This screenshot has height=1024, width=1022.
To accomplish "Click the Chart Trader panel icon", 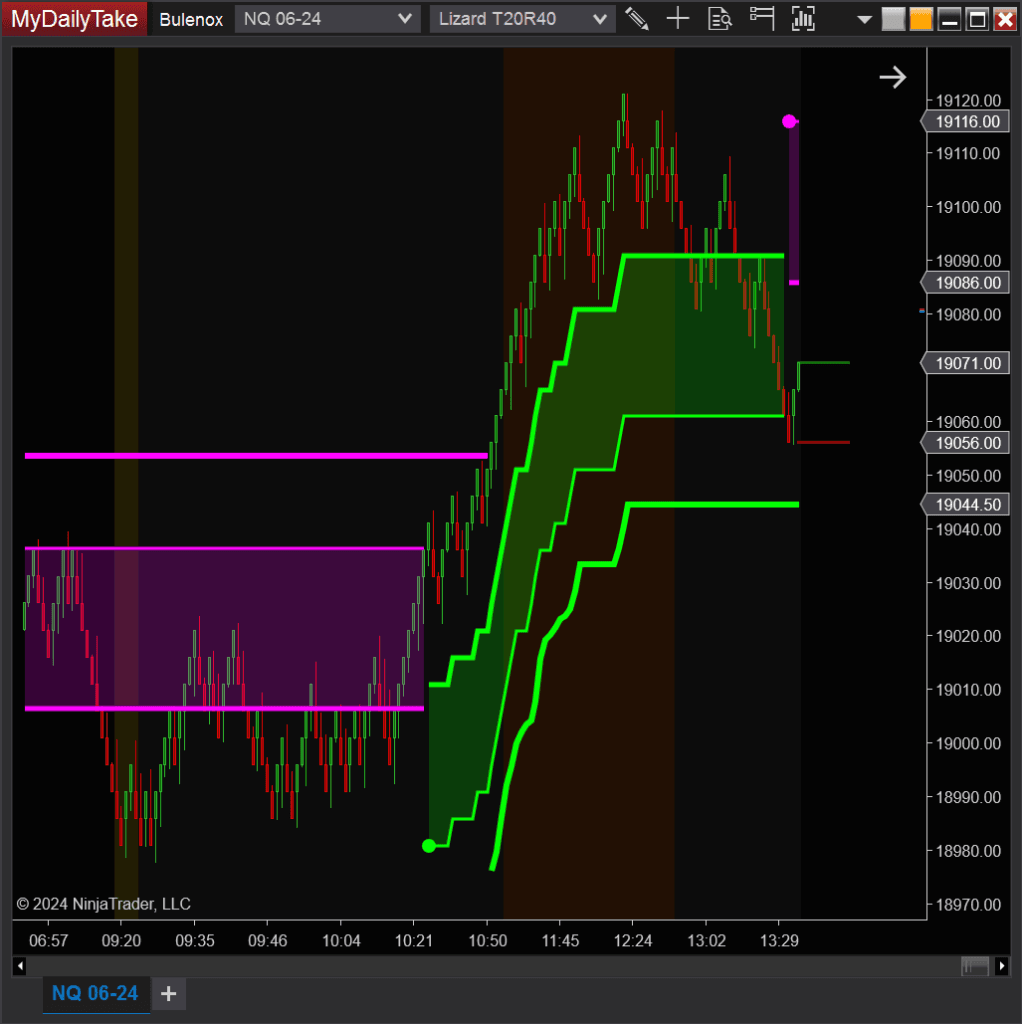I will click(761, 18).
